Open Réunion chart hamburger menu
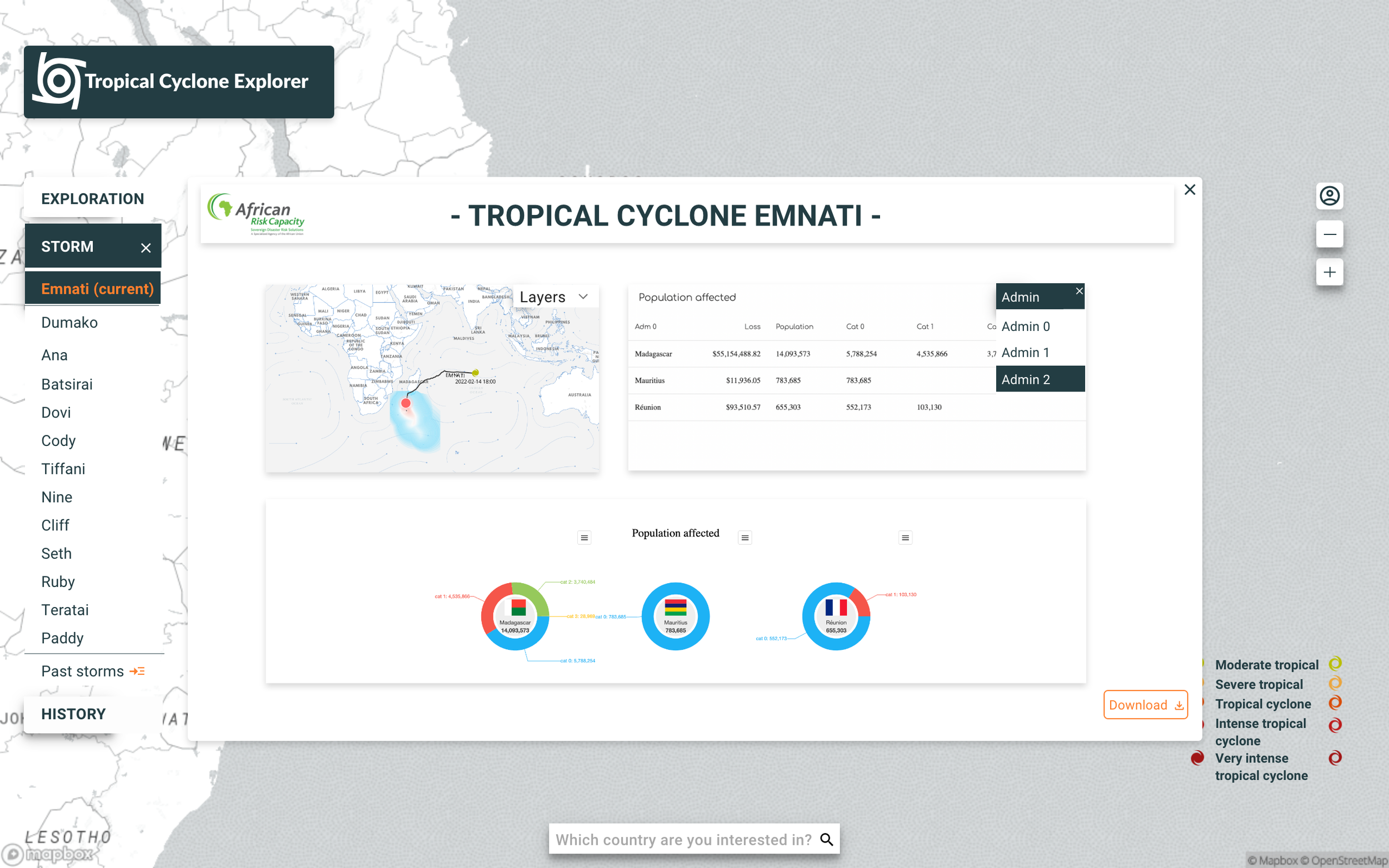 tap(906, 538)
